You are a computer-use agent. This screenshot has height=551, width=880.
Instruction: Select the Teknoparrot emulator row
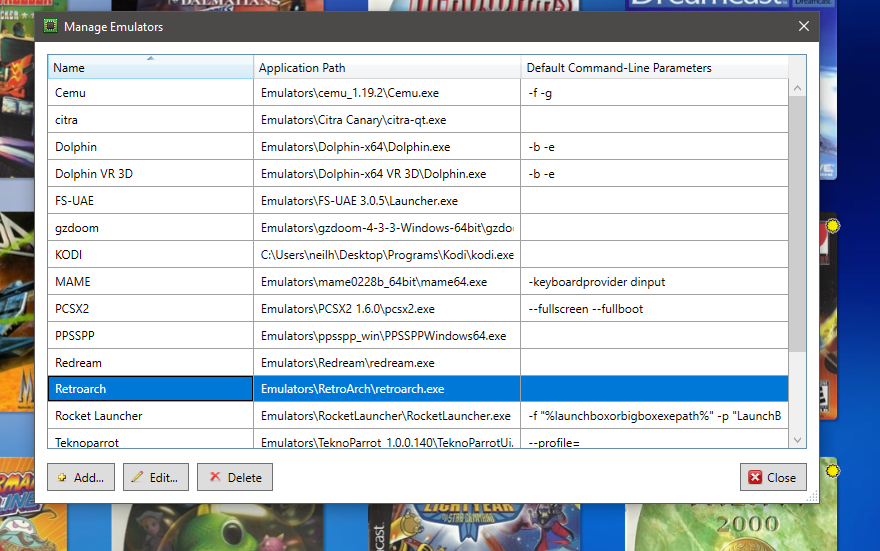(418, 439)
